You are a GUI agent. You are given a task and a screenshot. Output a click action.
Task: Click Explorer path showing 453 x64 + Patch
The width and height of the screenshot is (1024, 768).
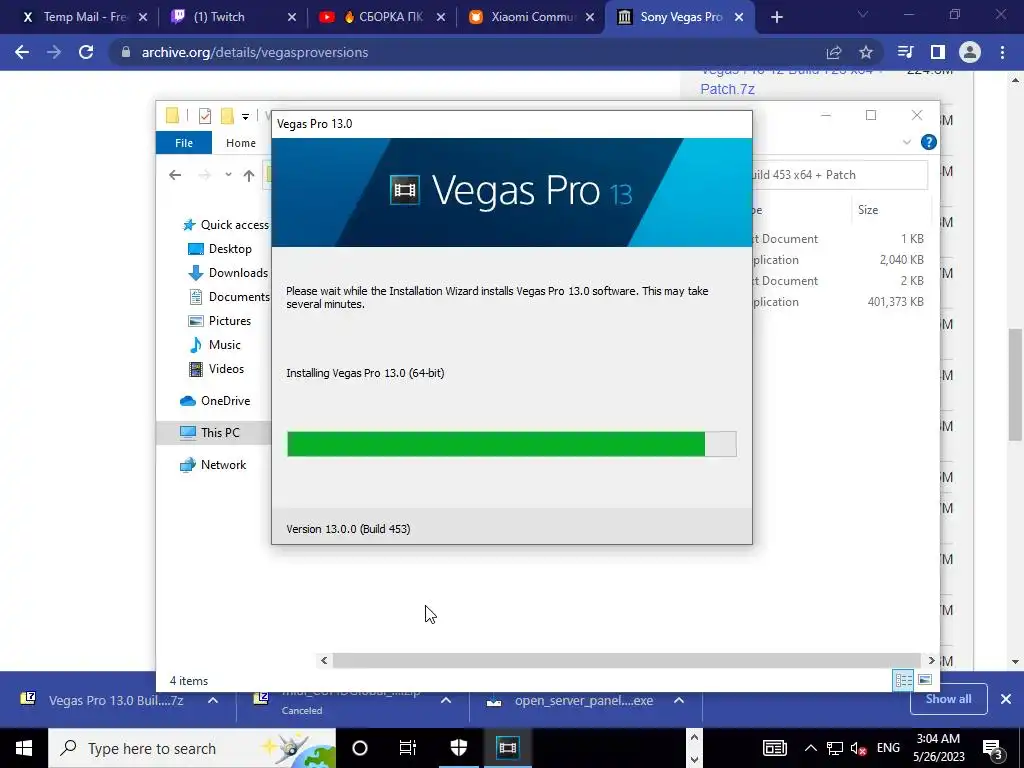(x=839, y=175)
